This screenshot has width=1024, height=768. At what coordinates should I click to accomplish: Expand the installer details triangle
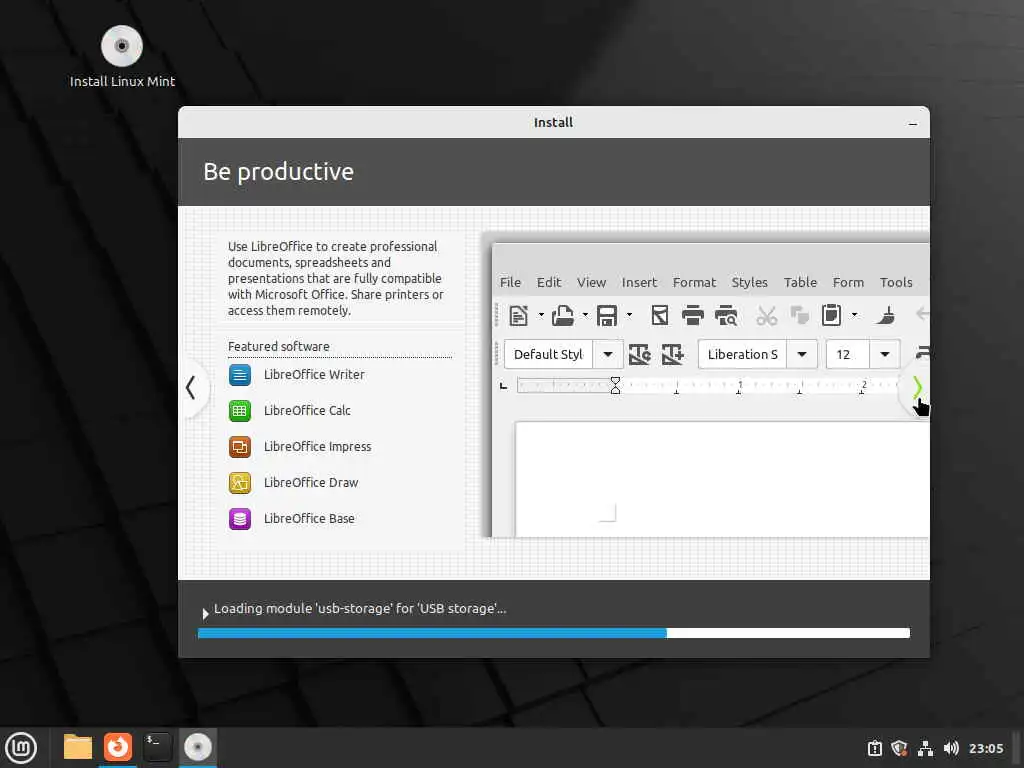click(206, 613)
